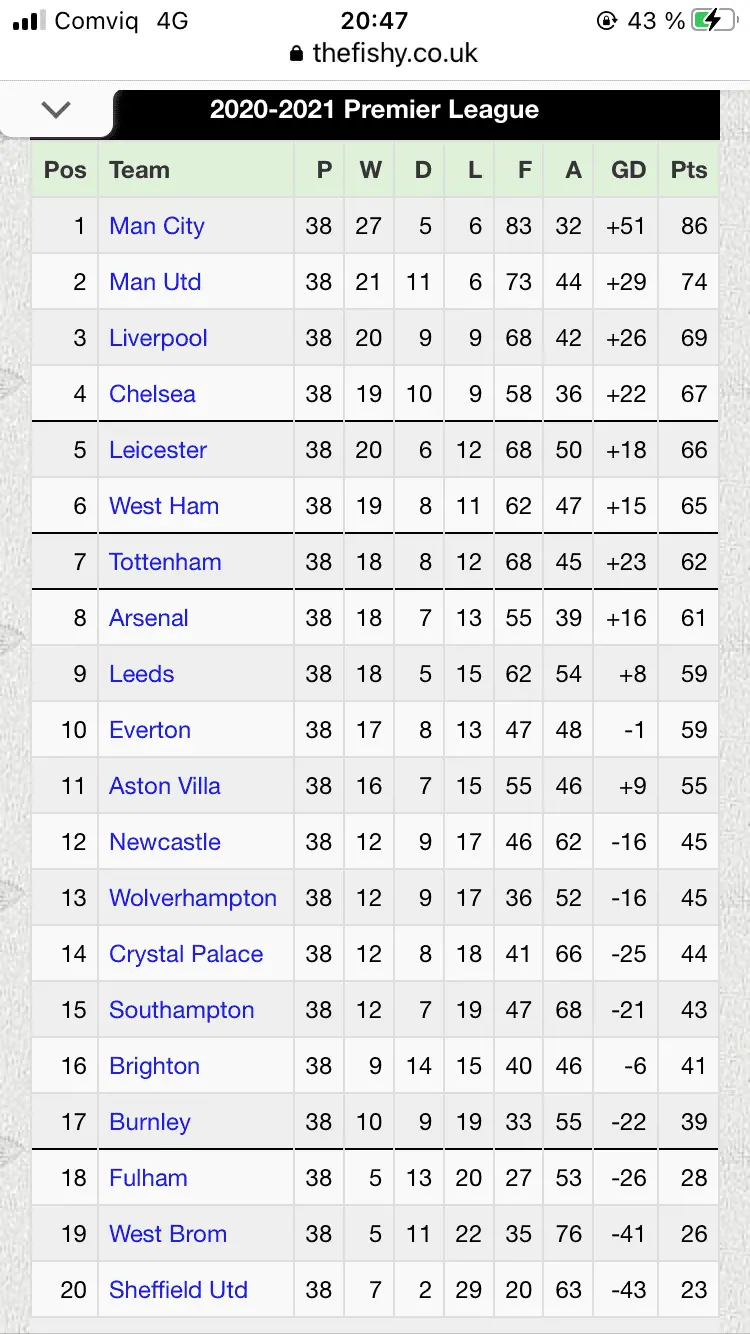750x1334 pixels.
Task: Open the Sheffield Utd team link
Action: coord(178,1290)
